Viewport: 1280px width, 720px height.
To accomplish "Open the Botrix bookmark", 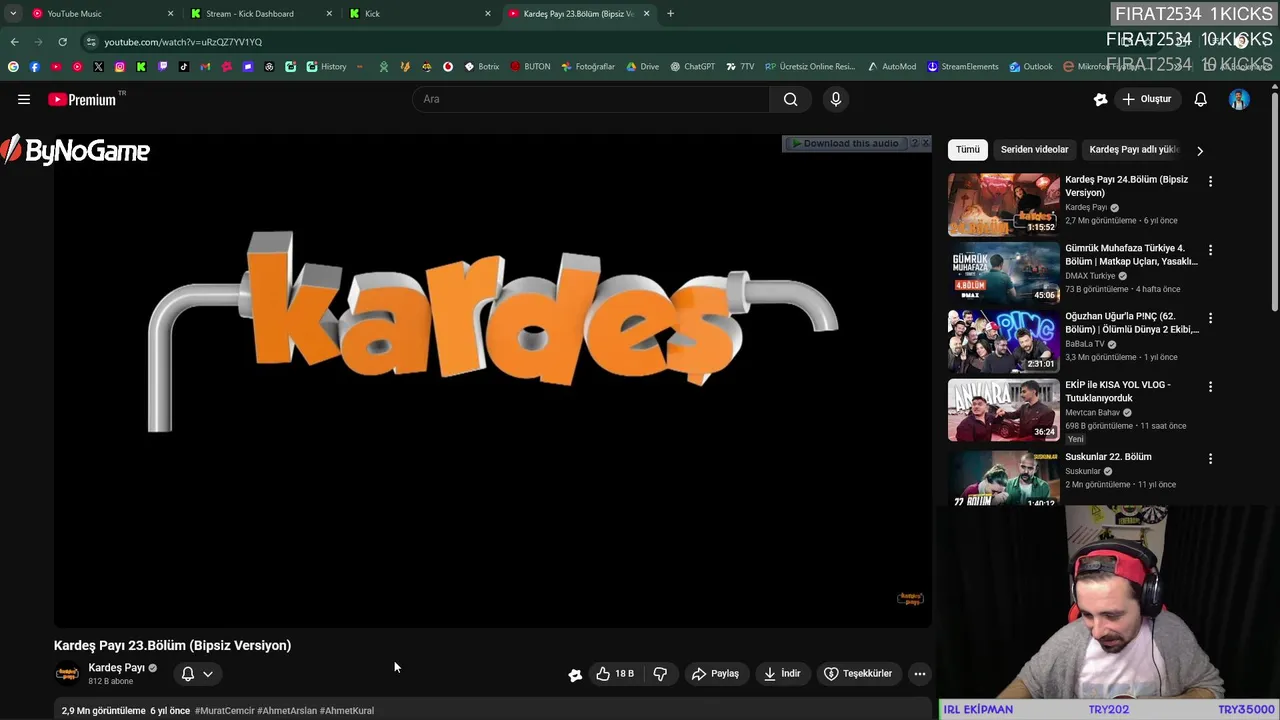I will 481,67.
